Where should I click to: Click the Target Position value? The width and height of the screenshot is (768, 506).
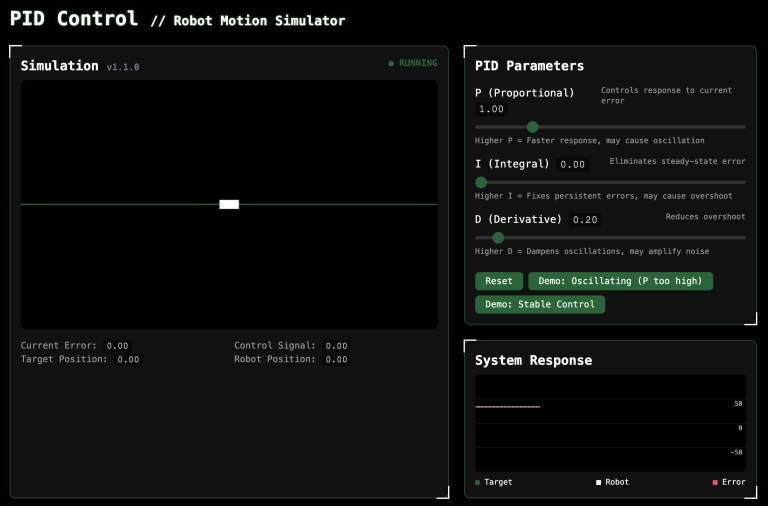coord(128,360)
